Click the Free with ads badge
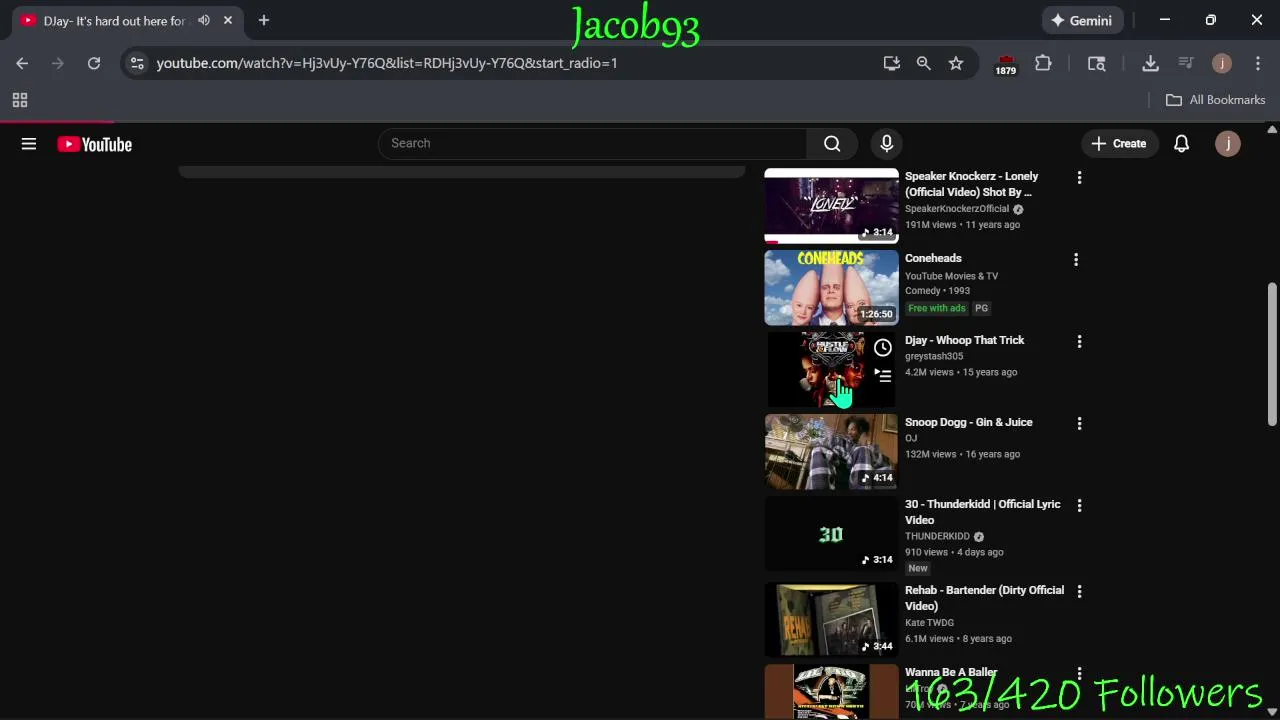 click(937, 308)
